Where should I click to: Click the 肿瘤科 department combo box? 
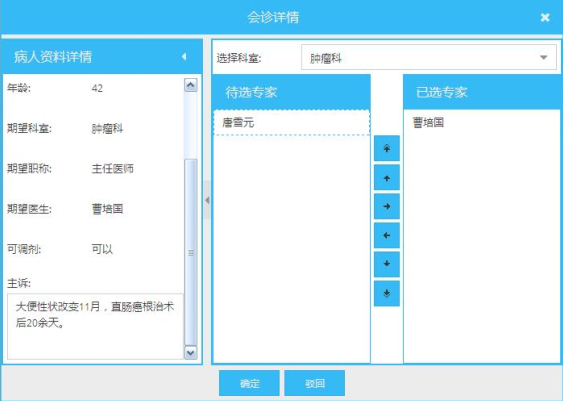tap(429, 57)
